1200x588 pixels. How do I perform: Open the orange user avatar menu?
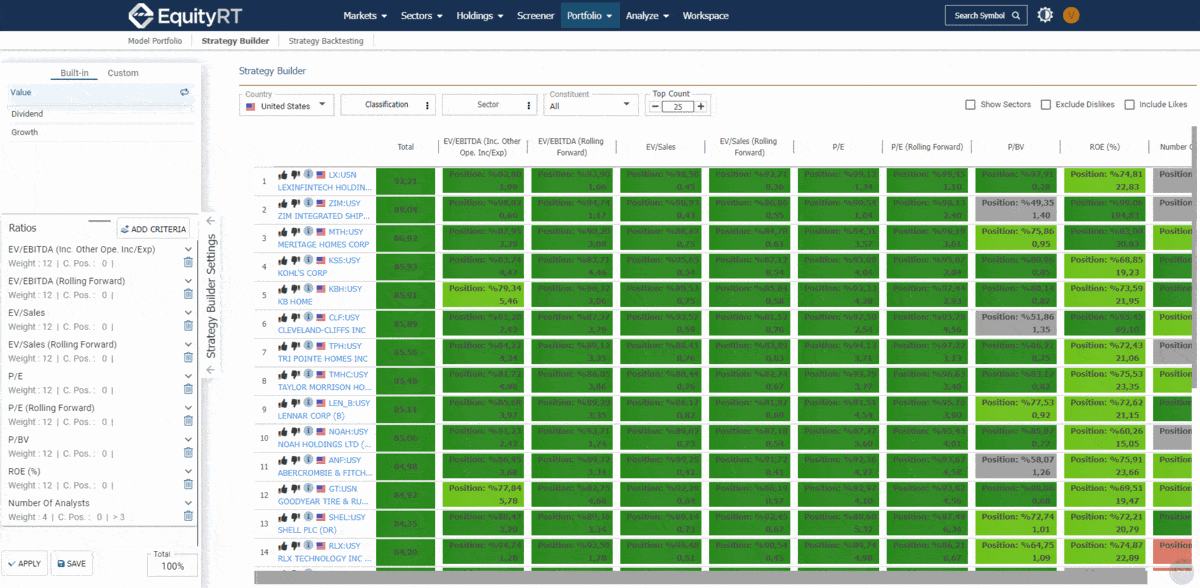click(x=1072, y=15)
